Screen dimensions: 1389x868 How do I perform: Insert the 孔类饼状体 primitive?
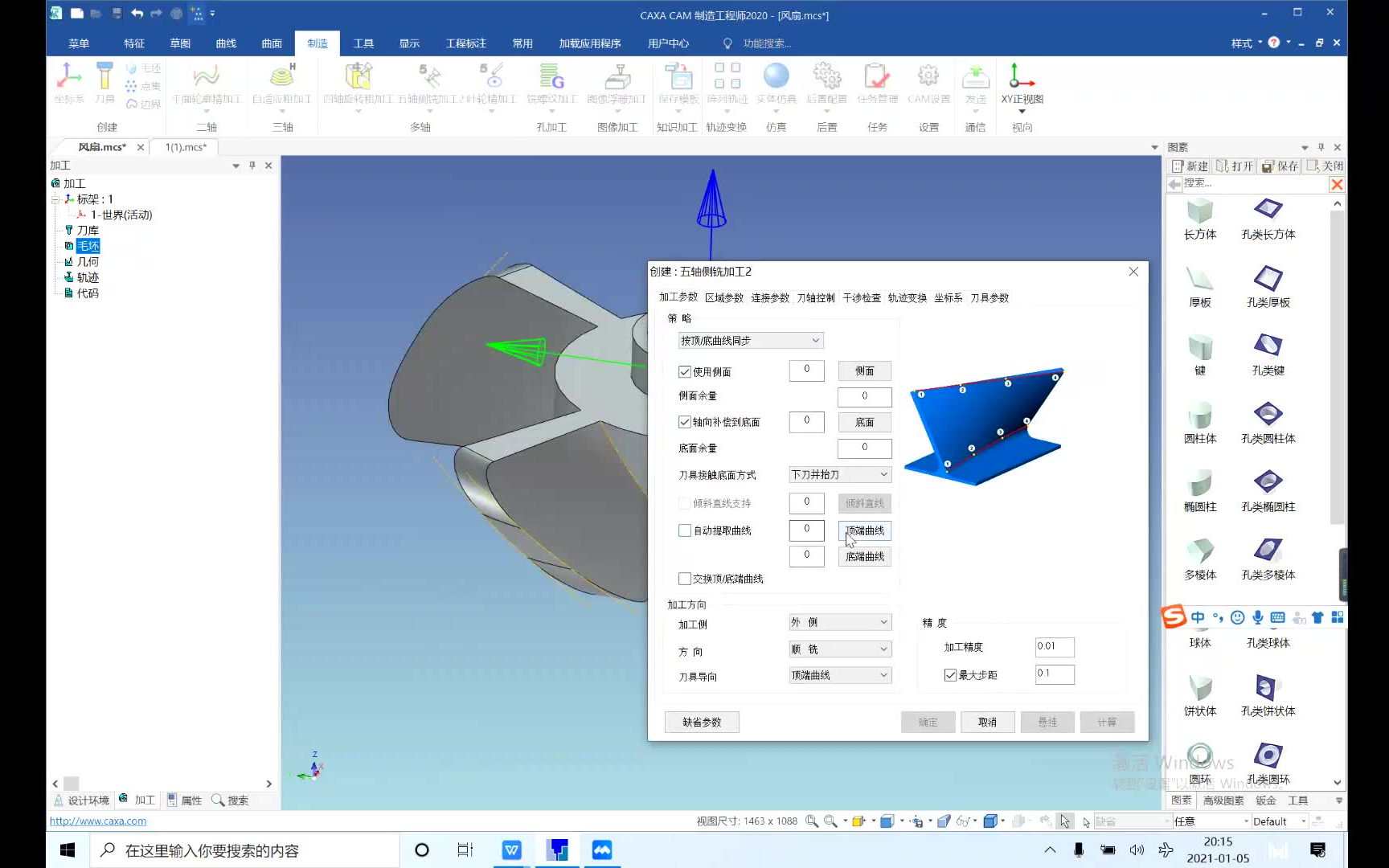(1268, 696)
